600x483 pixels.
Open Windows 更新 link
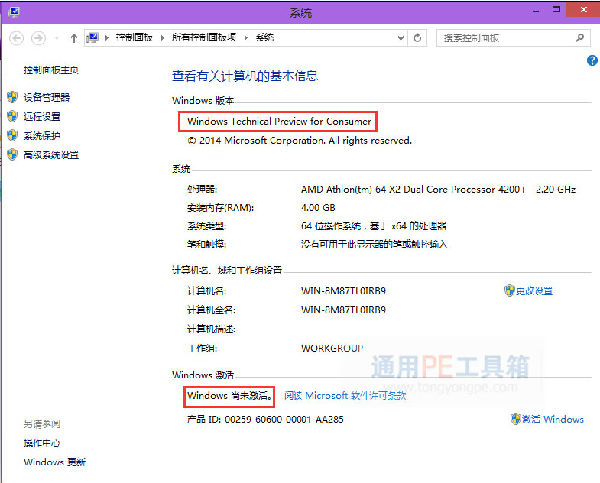click(55, 462)
